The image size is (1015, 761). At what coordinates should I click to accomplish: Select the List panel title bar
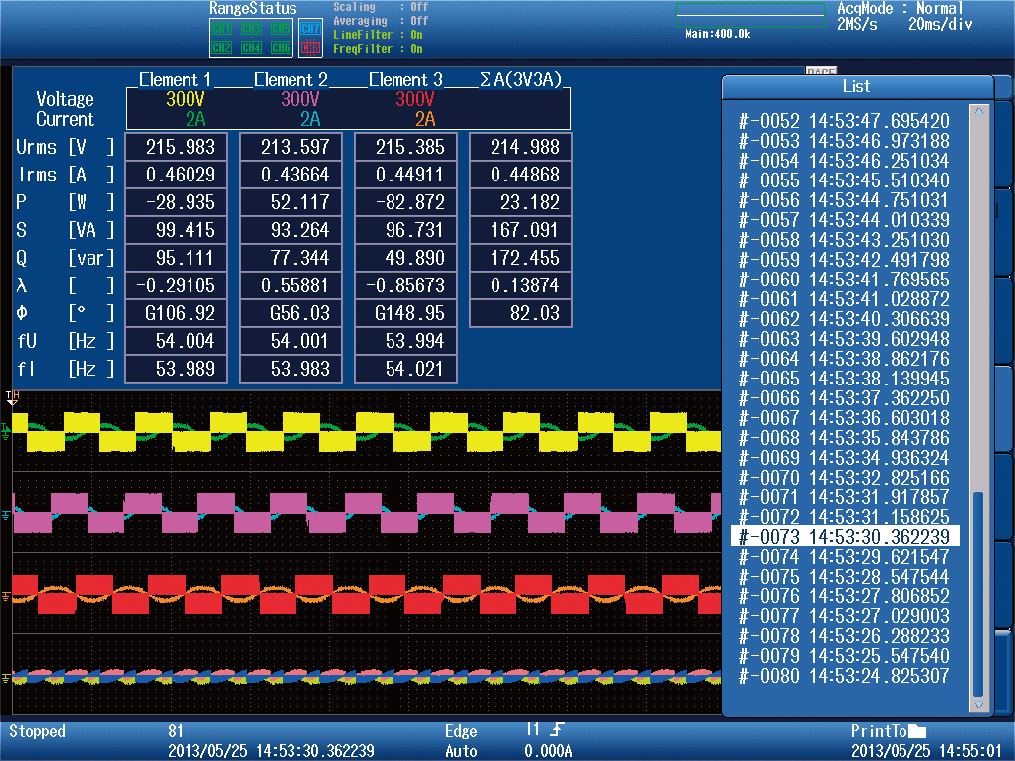coord(856,86)
